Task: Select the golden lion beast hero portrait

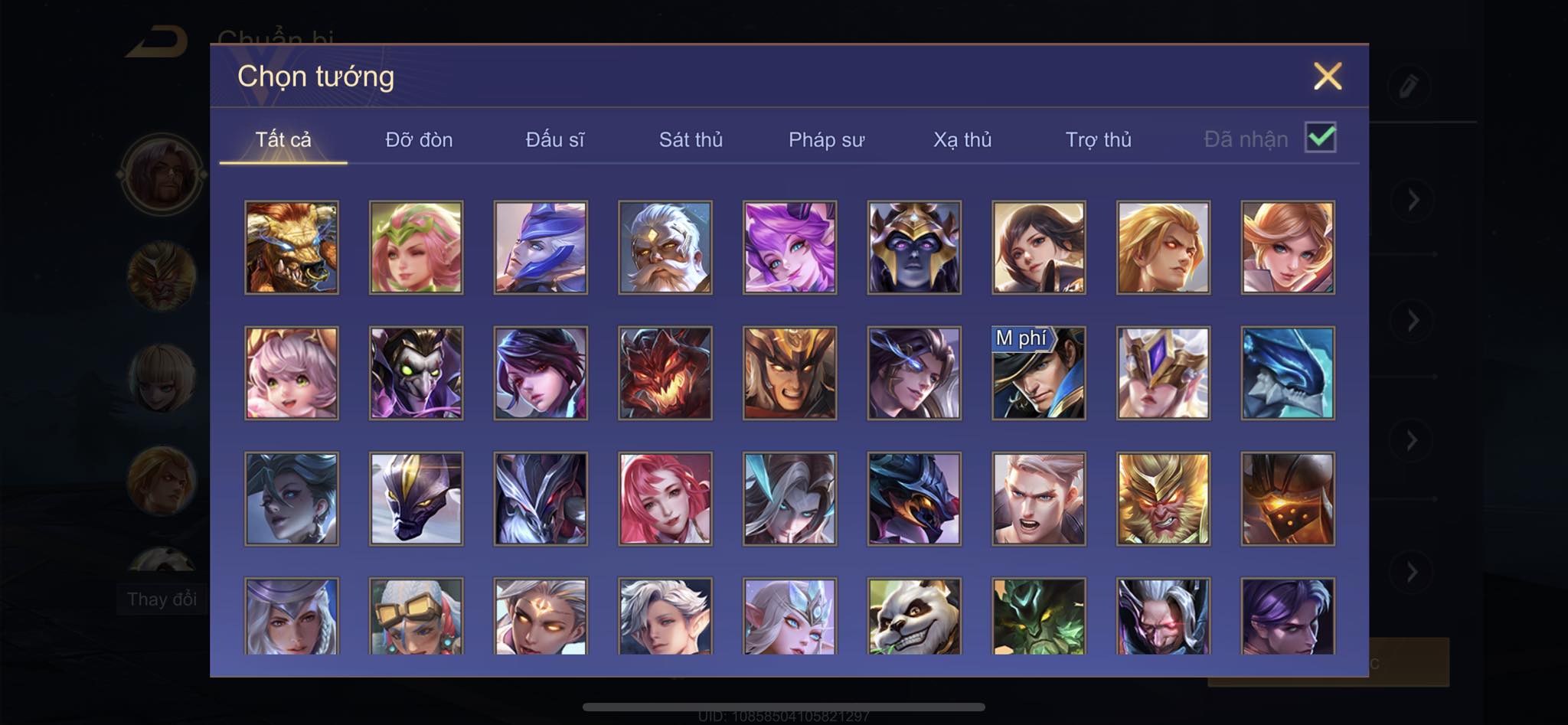Action: tap(291, 247)
